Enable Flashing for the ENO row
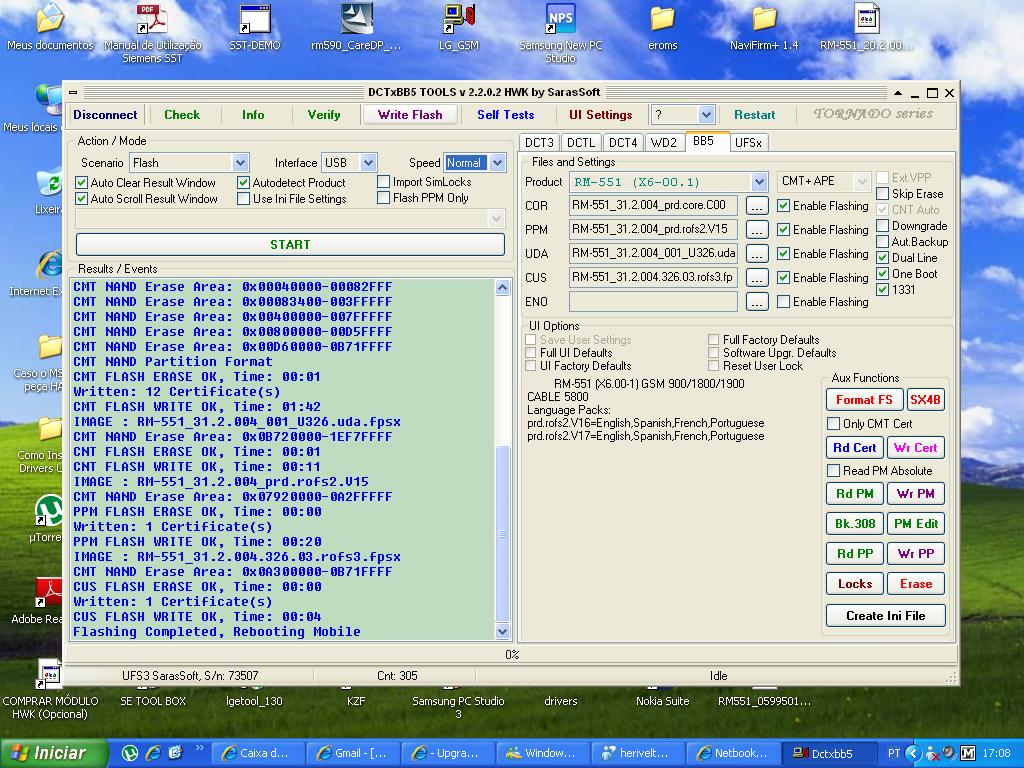Viewport: 1024px width, 768px height. click(784, 302)
